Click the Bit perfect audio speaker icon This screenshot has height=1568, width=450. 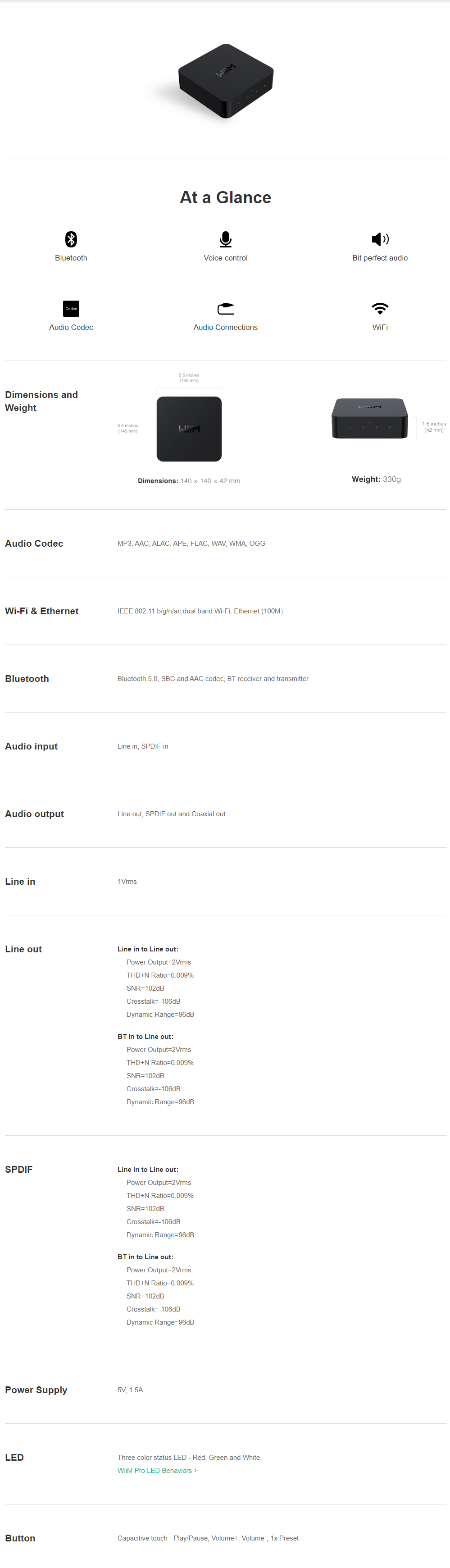(380, 238)
